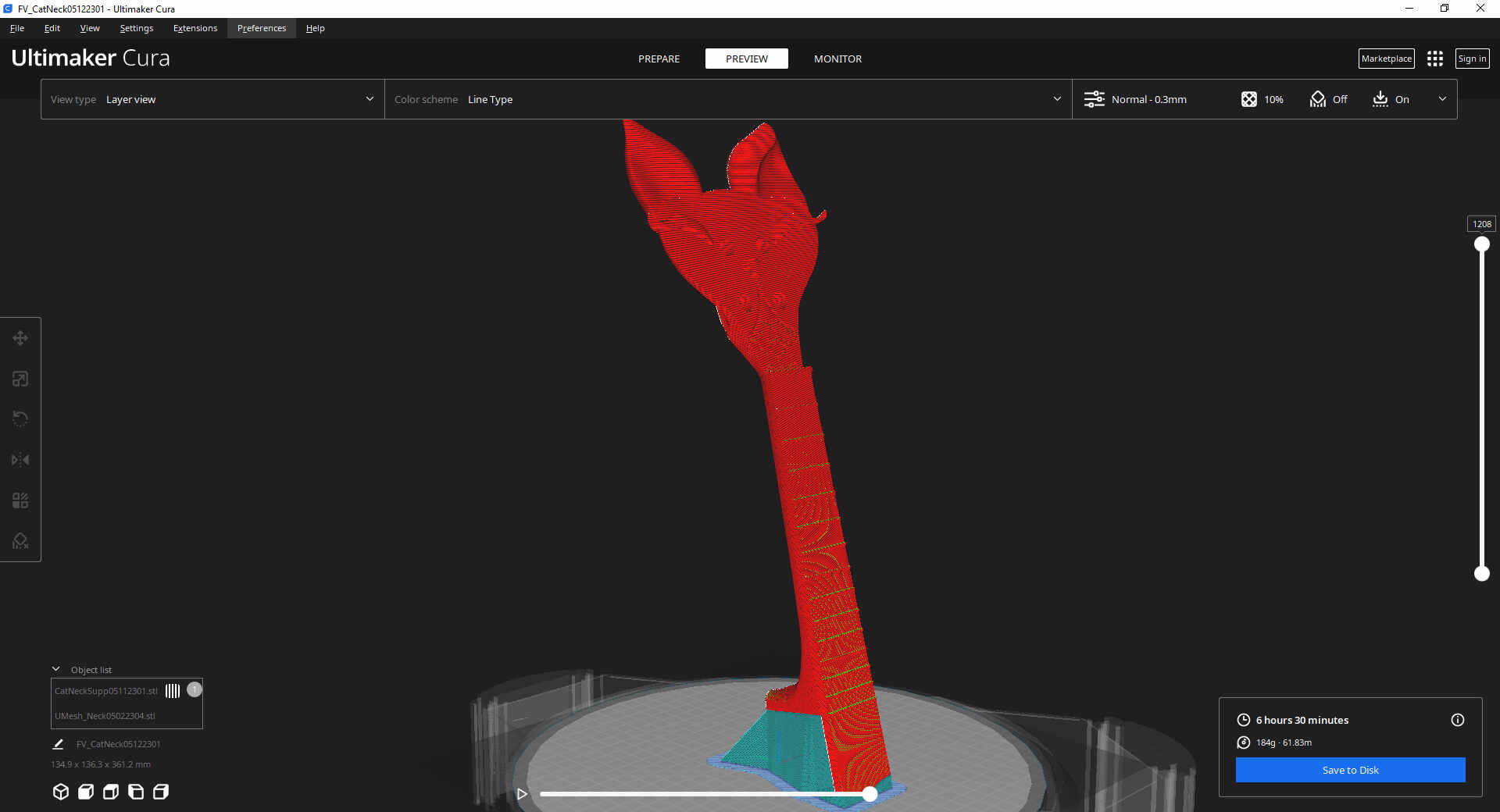
Task: Click the infill density icon
Action: [1249, 99]
